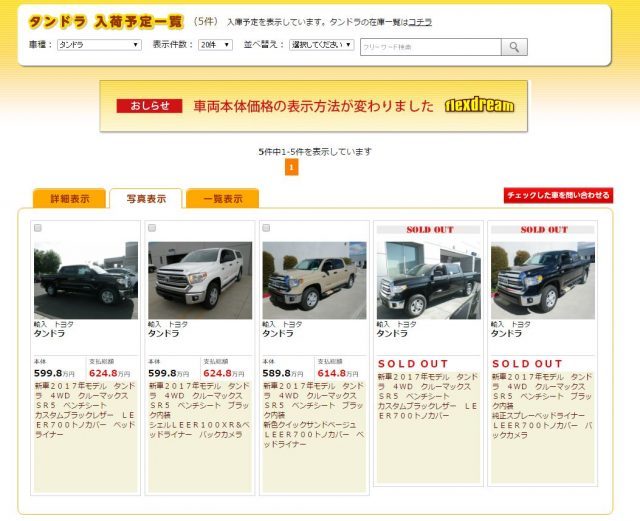
Task: Click タンドラ 入荷予定一覧 heading
Action: pos(106,22)
